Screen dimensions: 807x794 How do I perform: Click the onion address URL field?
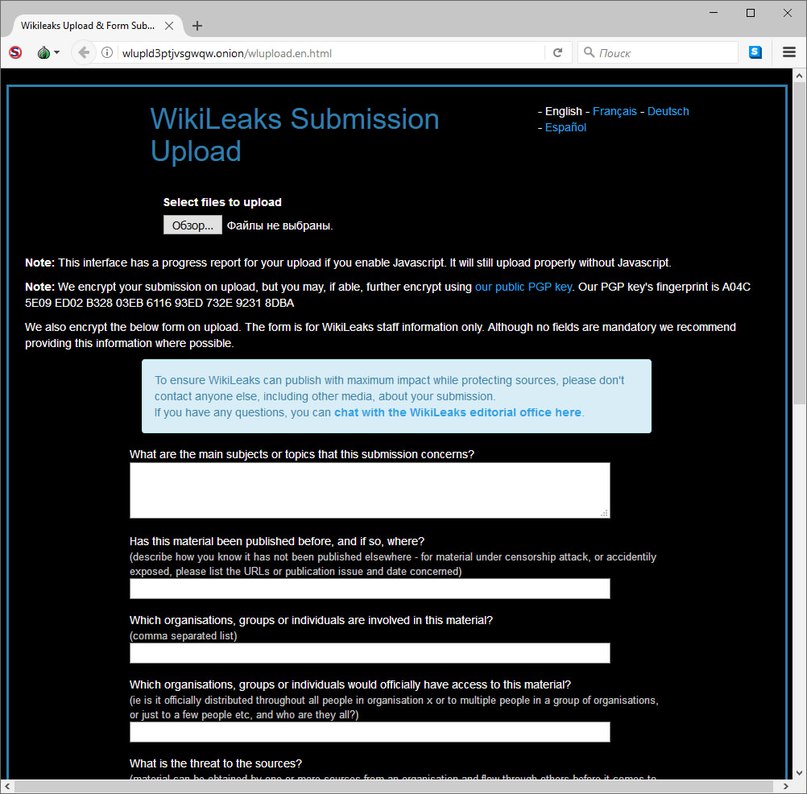tap(329, 53)
